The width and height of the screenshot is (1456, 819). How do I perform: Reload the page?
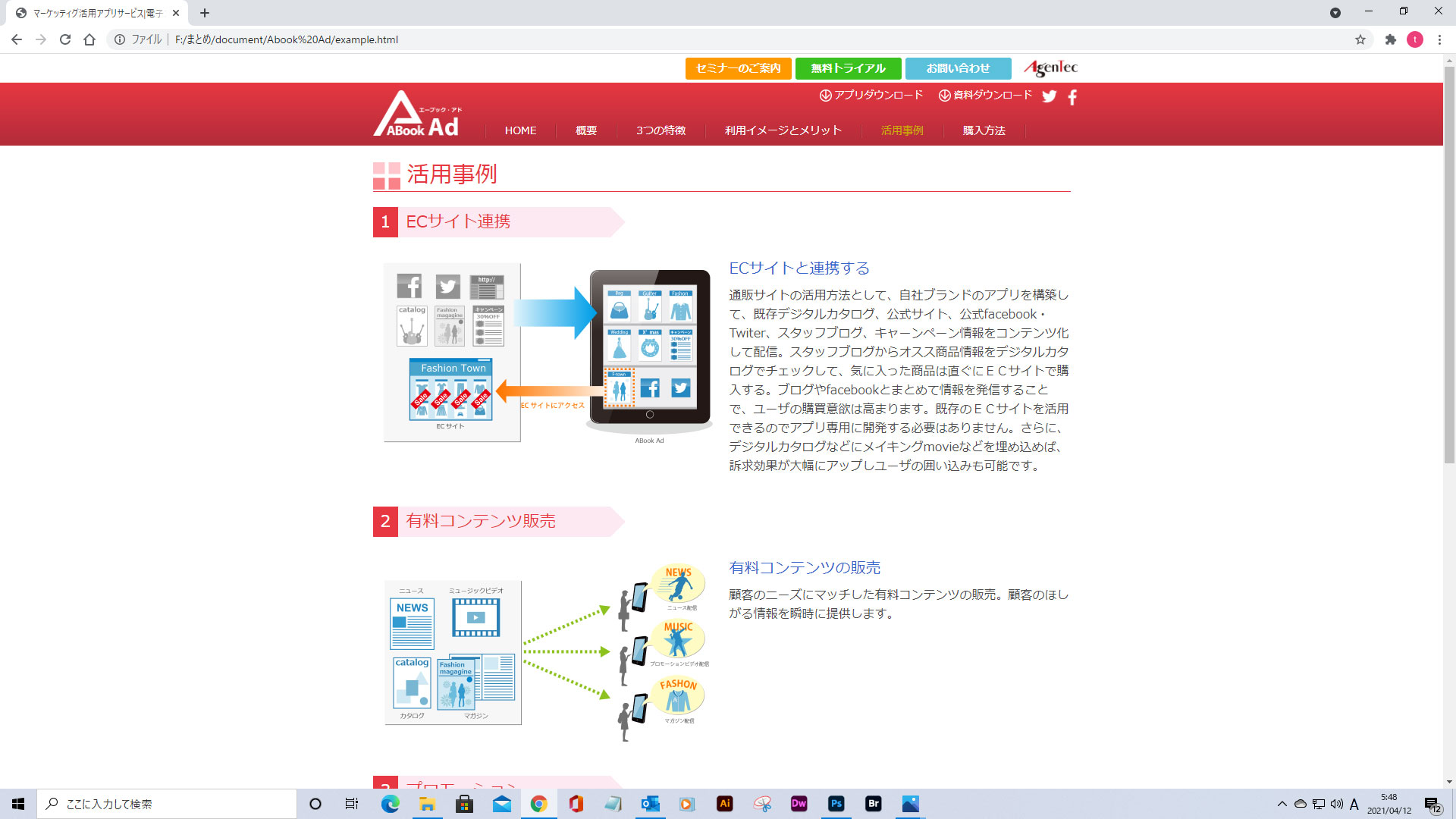(x=65, y=39)
